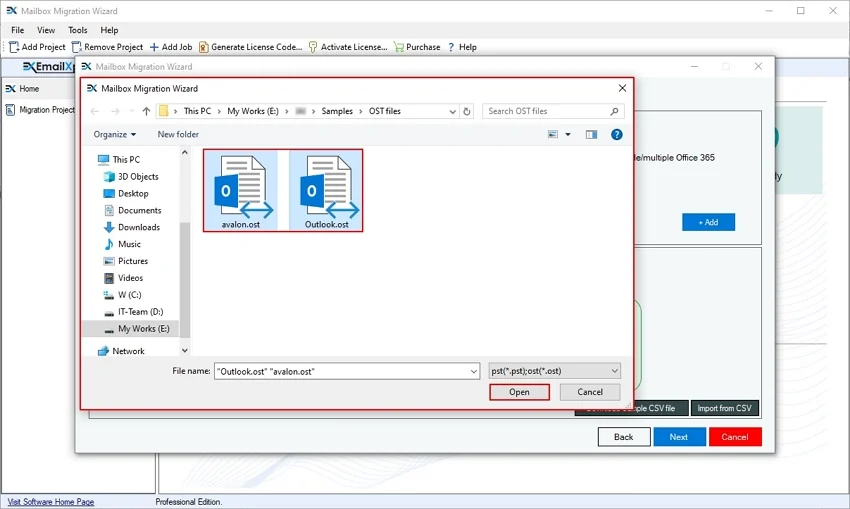Image resolution: width=850 pixels, height=509 pixels.
Task: Open the view options dropdown arrow
Action: (568, 134)
